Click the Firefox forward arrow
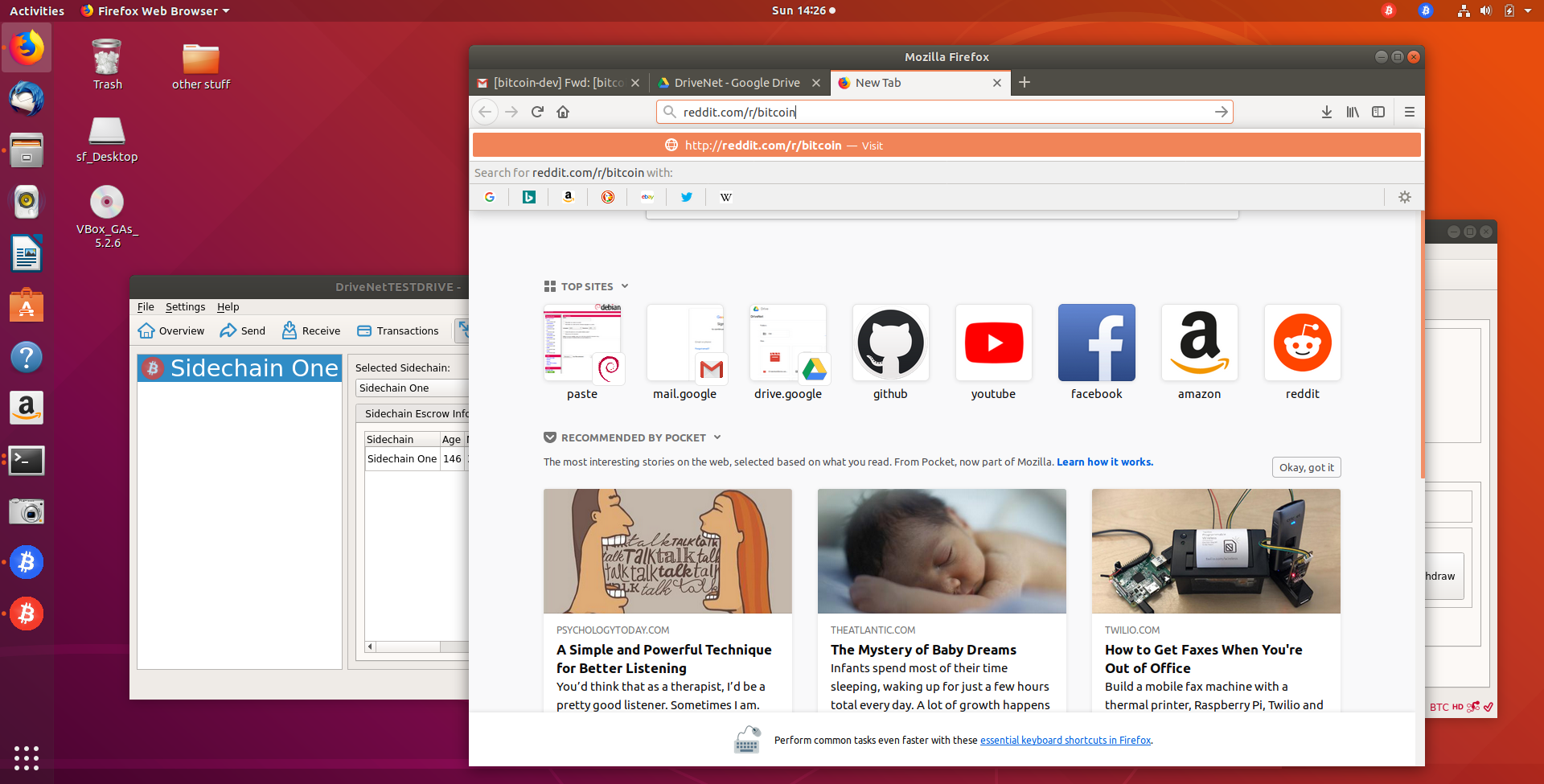The height and width of the screenshot is (784, 1544). (511, 112)
